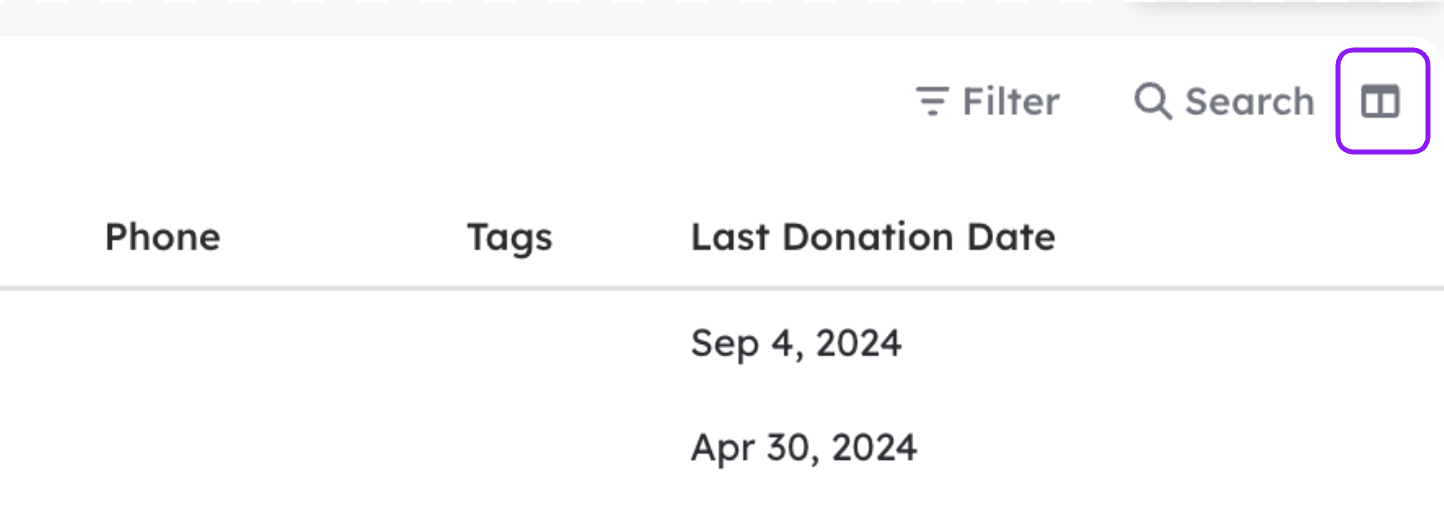Select the Apr 30, 2024 date cell
The image size is (1444, 520).
pos(804,447)
